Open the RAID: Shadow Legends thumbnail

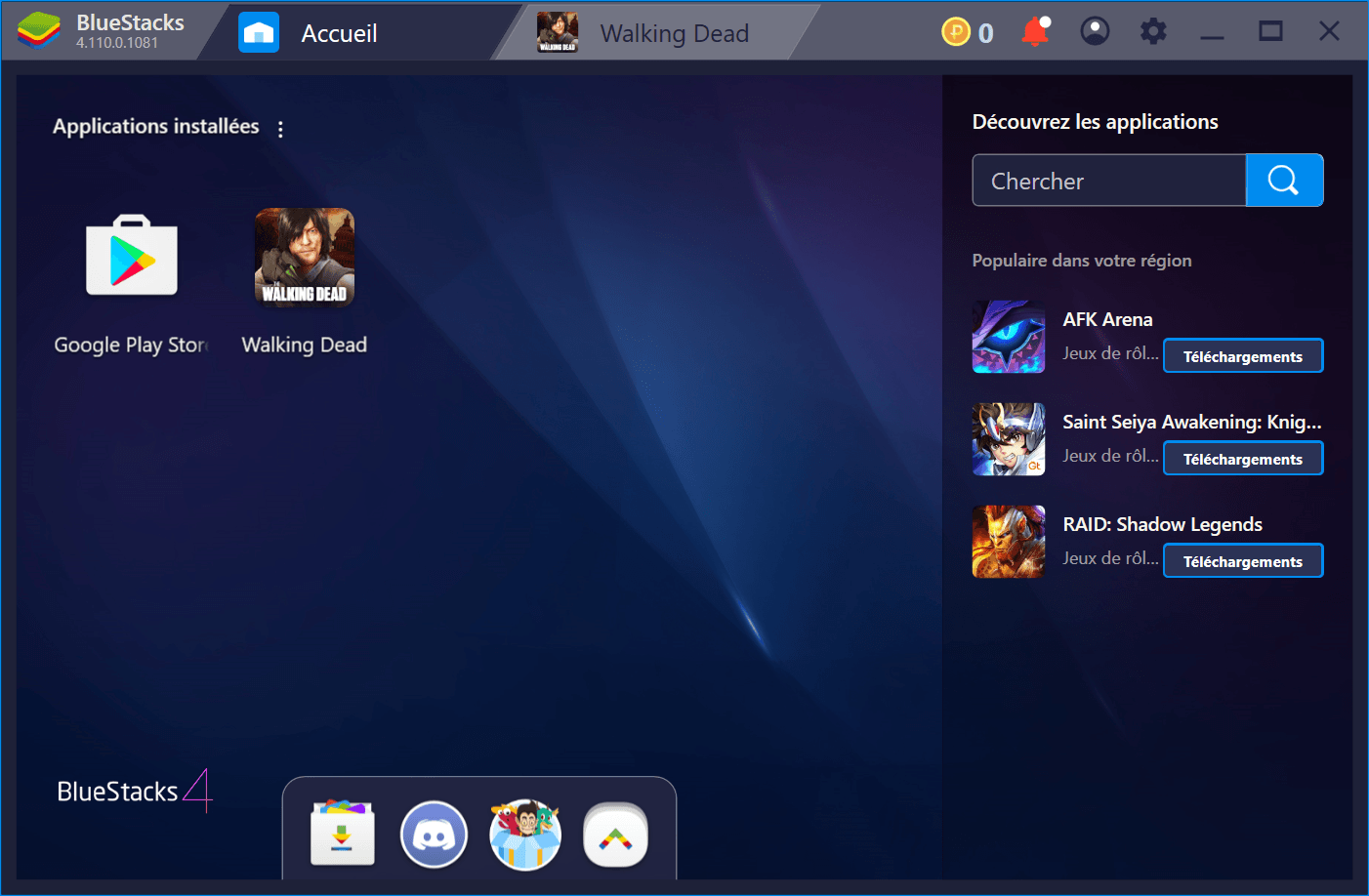[1009, 542]
